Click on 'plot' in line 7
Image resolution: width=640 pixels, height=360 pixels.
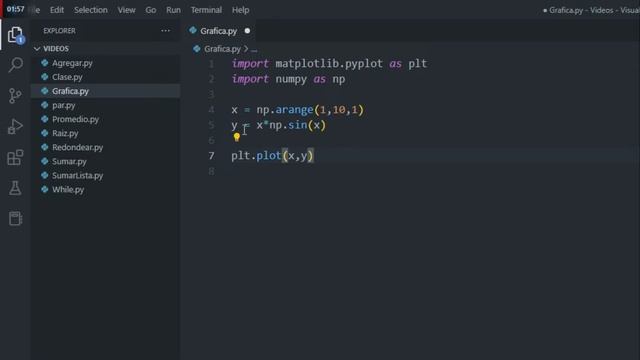tap(269, 156)
